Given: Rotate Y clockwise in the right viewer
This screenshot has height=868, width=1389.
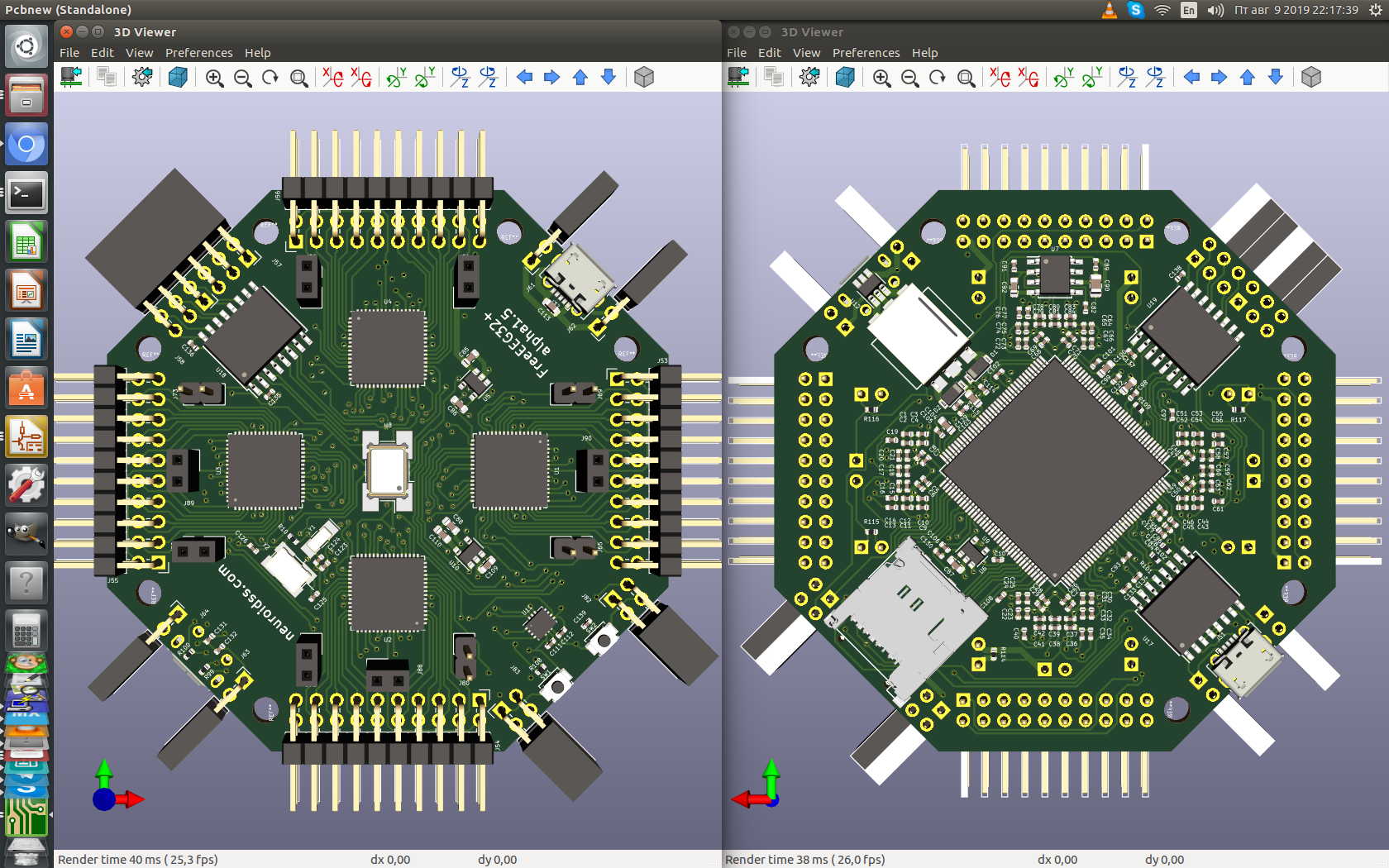Looking at the screenshot, I should tap(1062, 78).
